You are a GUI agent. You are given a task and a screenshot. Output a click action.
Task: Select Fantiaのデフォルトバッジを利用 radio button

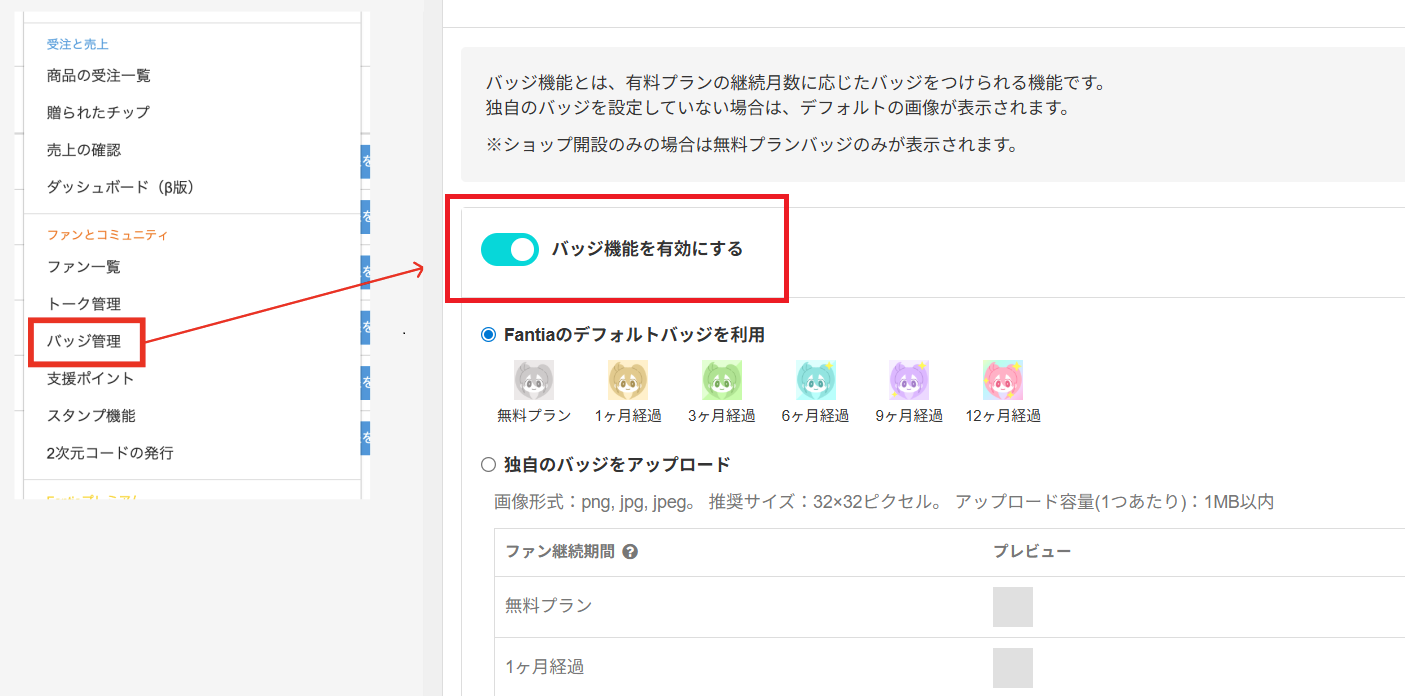489,335
